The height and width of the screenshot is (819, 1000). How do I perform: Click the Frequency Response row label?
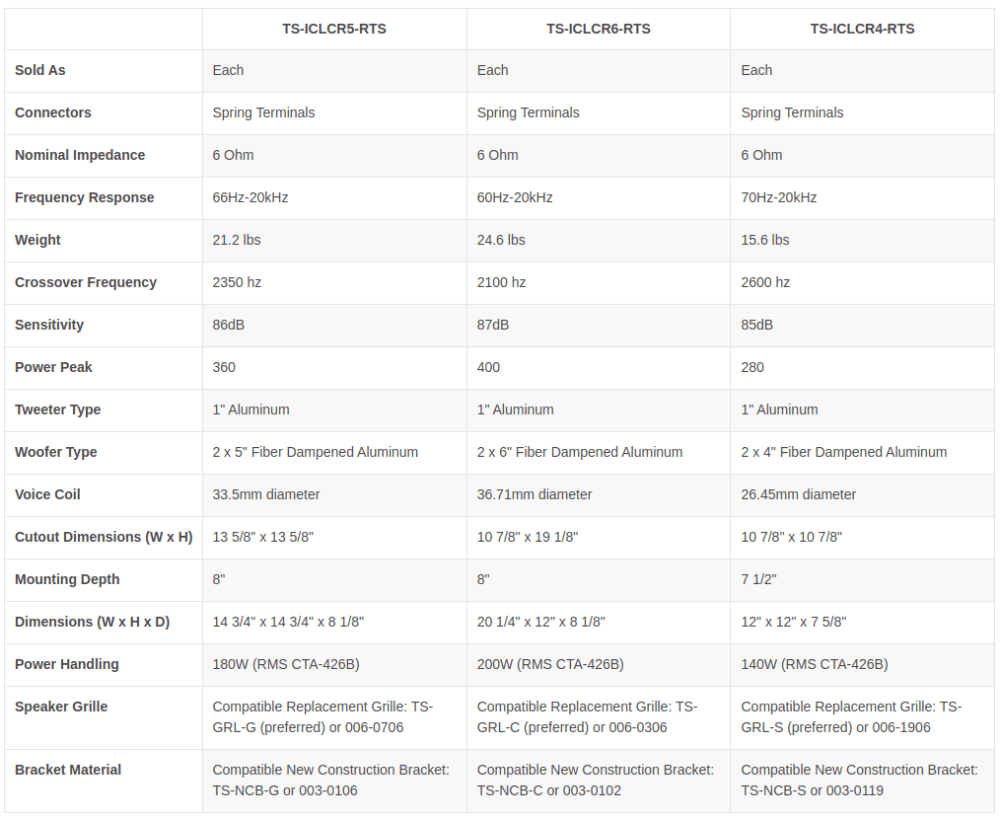click(x=84, y=198)
